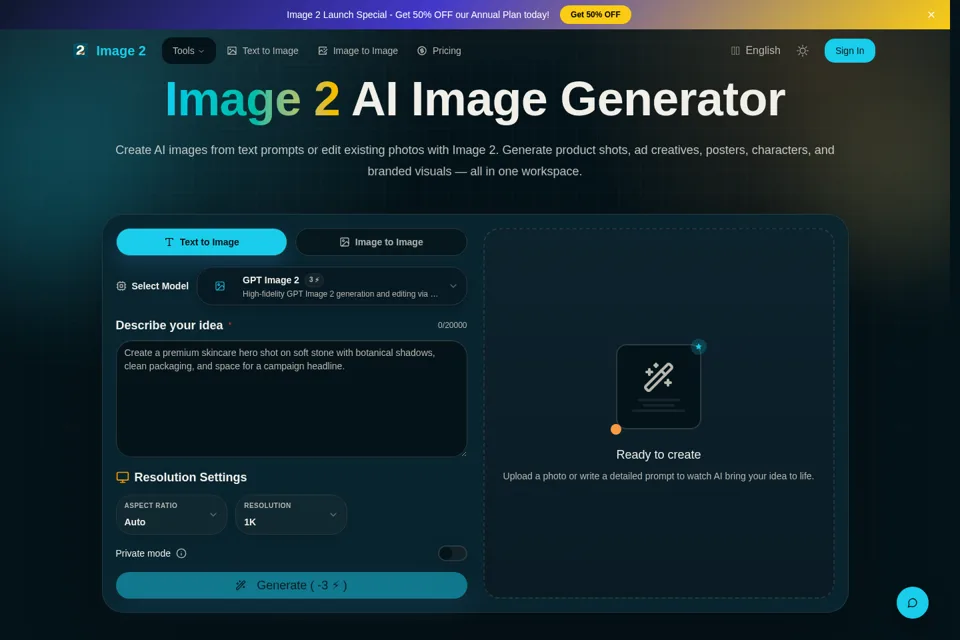Enable the Private mode switch
Viewport: 960px width, 640px height.
coord(452,553)
